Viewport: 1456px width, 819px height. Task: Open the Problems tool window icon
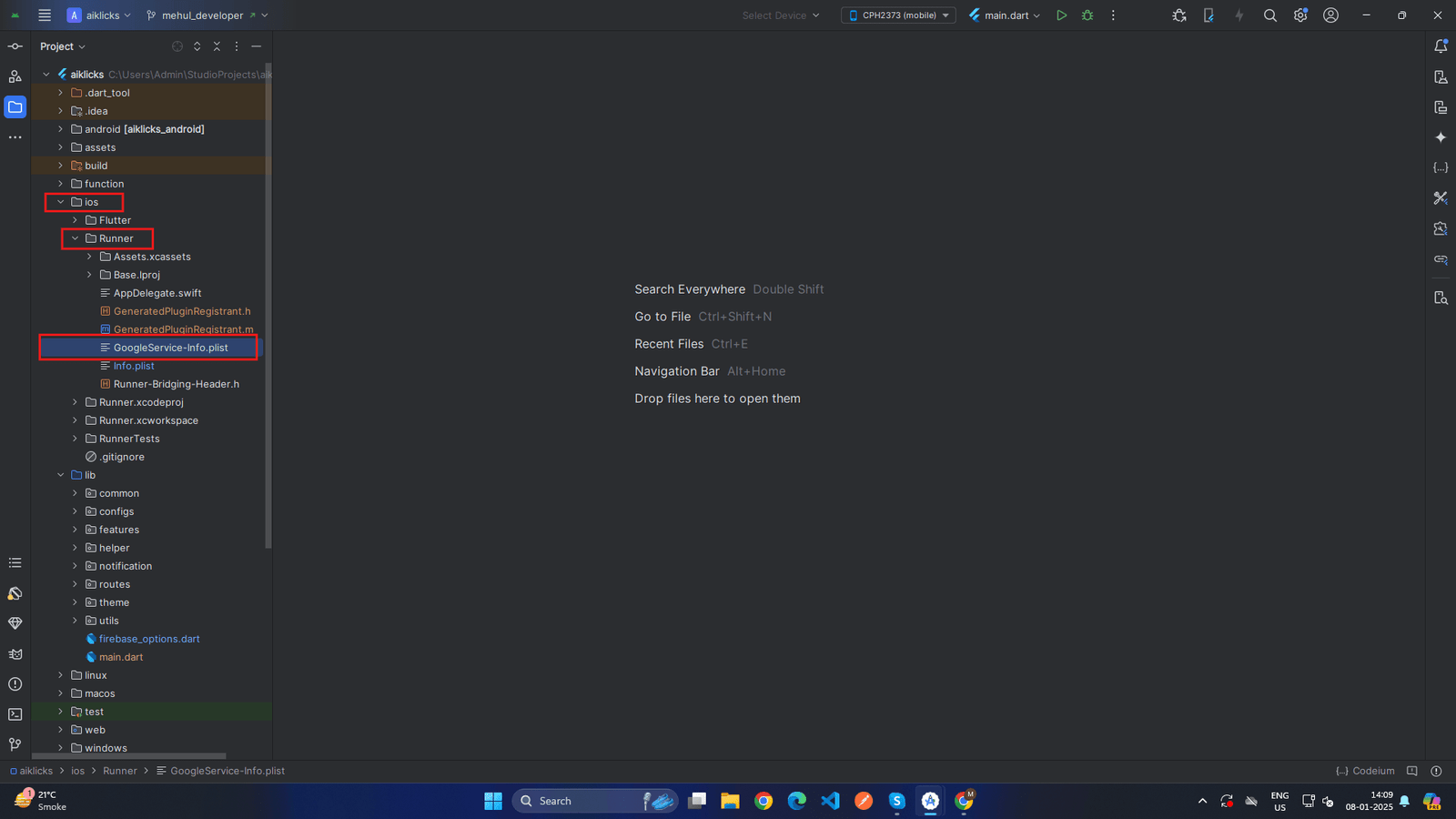pyautogui.click(x=15, y=684)
